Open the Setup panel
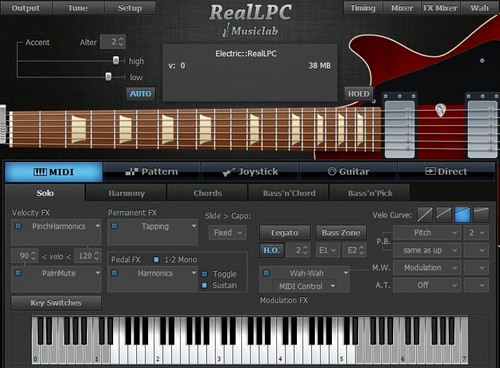Viewport: 500px width, 368px height. 130,8
